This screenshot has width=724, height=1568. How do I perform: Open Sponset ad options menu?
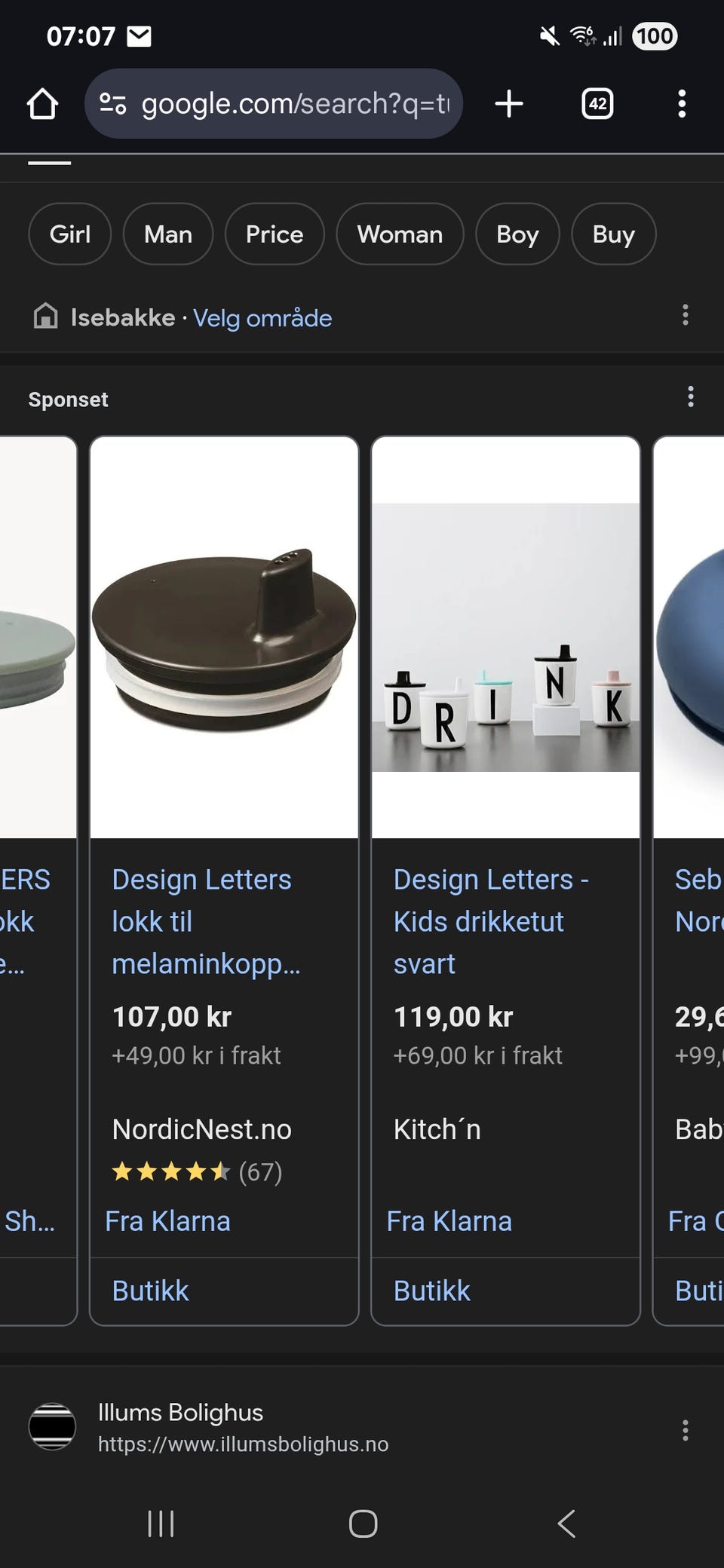[691, 397]
